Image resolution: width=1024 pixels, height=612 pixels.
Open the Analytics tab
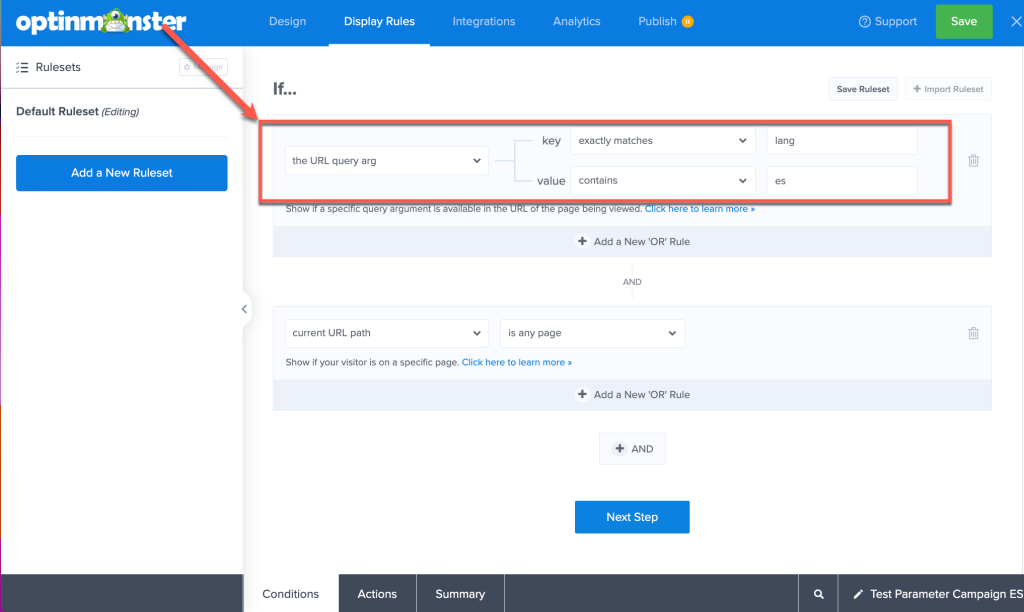[x=577, y=22]
